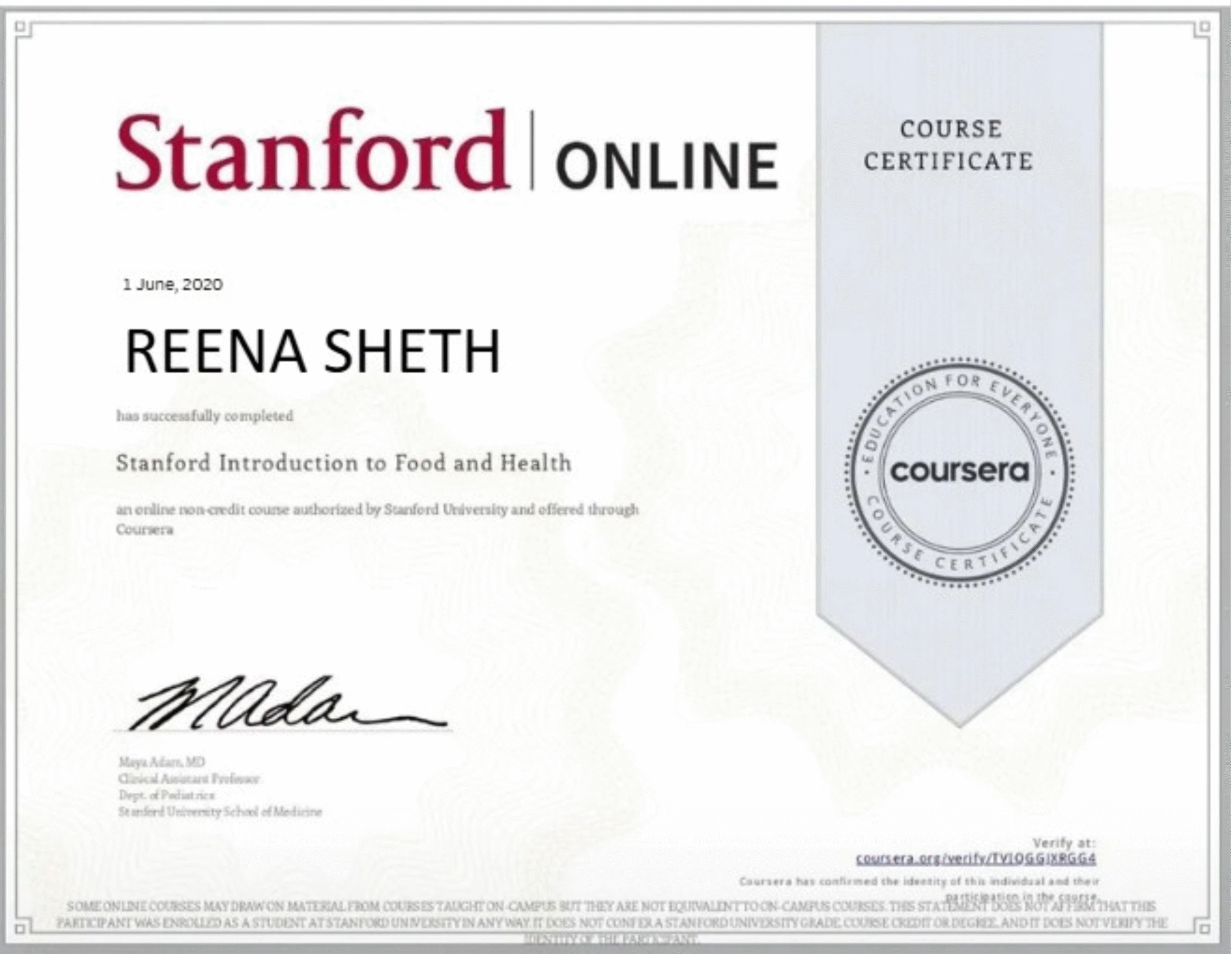Click the course title Food and Health
The height and width of the screenshot is (954, 1232).
pos(344,463)
